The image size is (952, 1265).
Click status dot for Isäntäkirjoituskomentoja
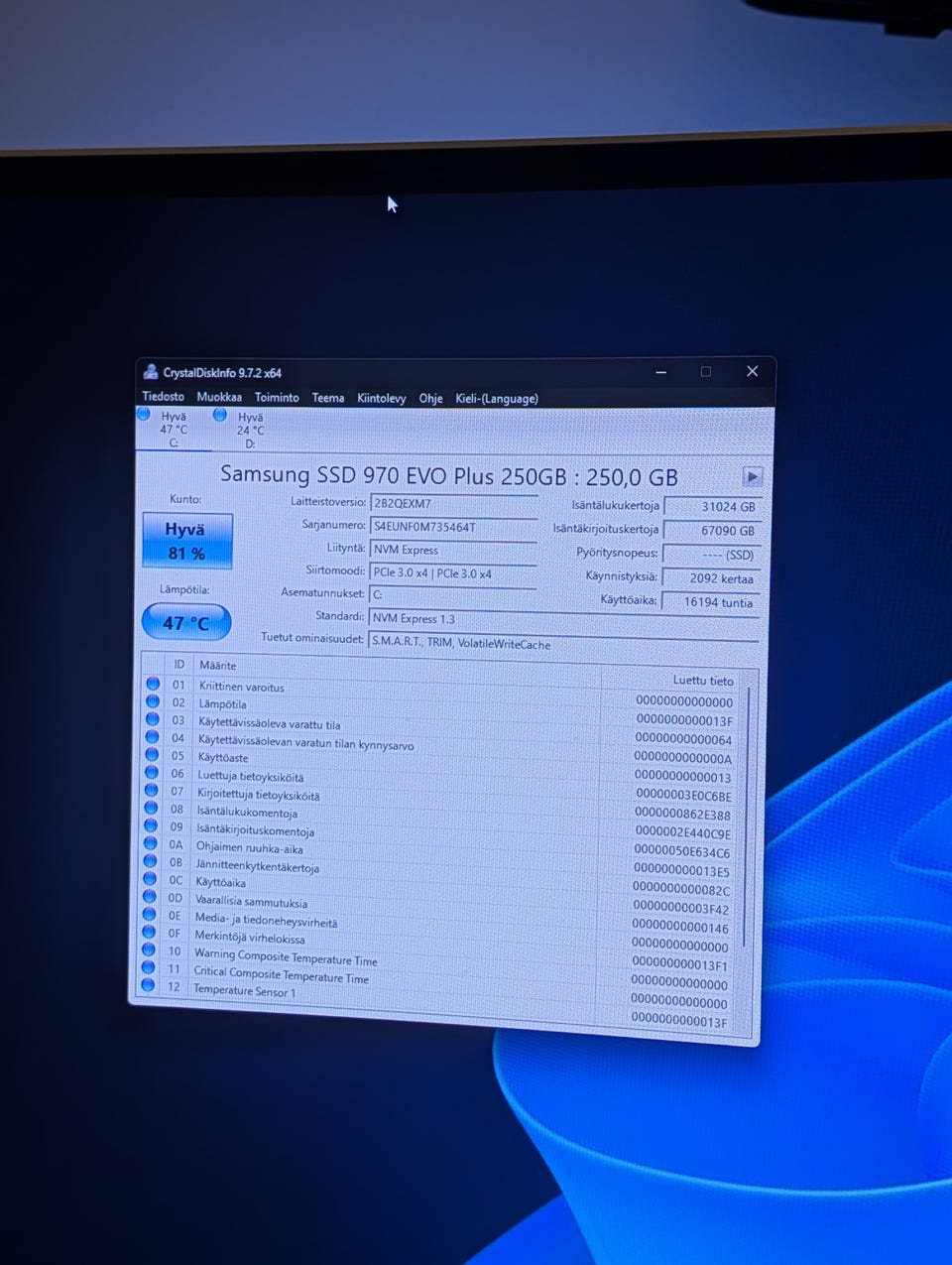click(150, 825)
